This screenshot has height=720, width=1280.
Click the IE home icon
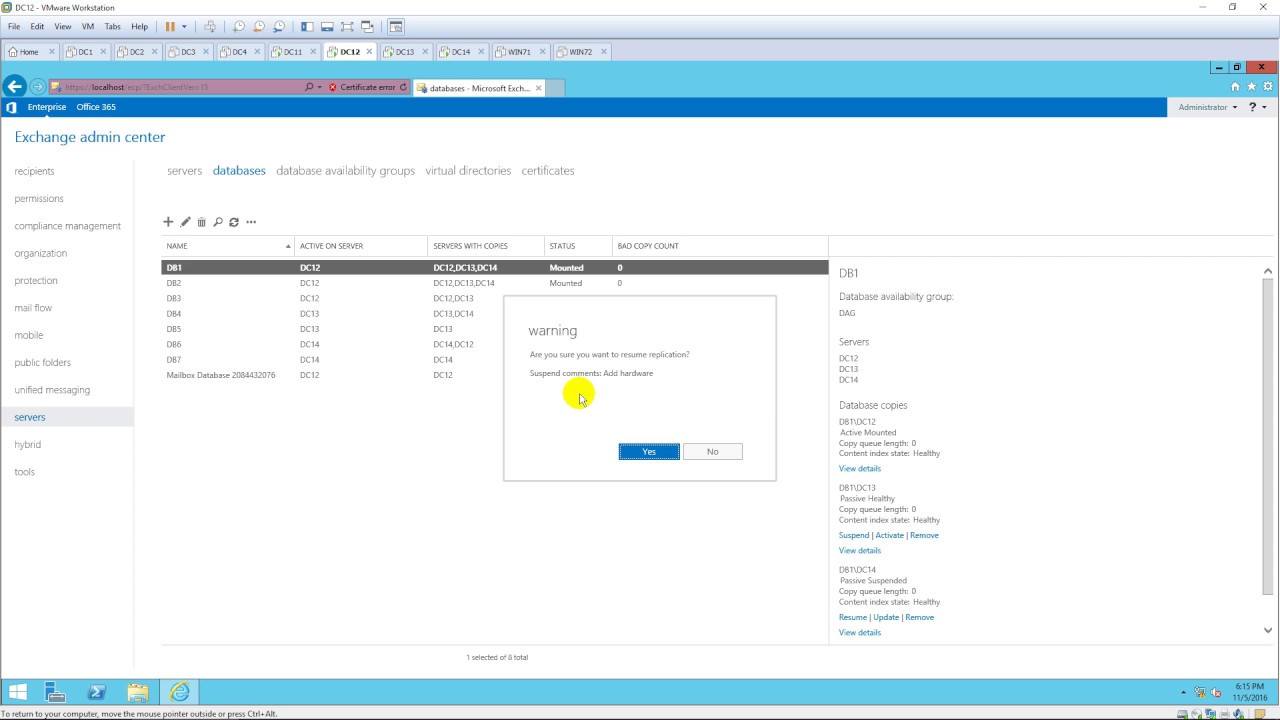1235,87
